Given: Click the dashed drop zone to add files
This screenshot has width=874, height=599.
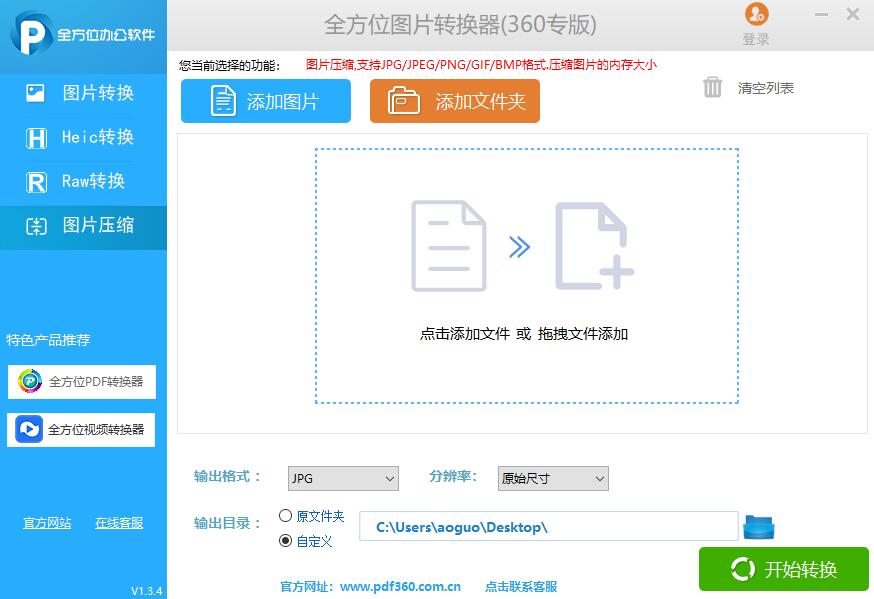Looking at the screenshot, I should tap(527, 276).
